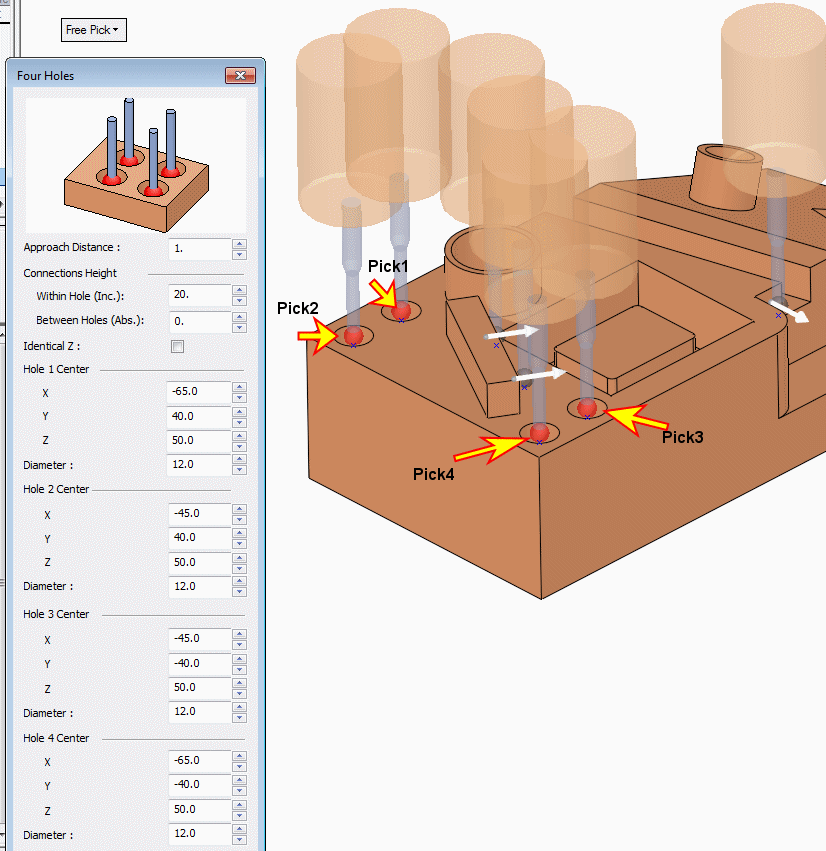Decrease Hole 4 Center X using down arrow
826x851 pixels.
point(239,765)
